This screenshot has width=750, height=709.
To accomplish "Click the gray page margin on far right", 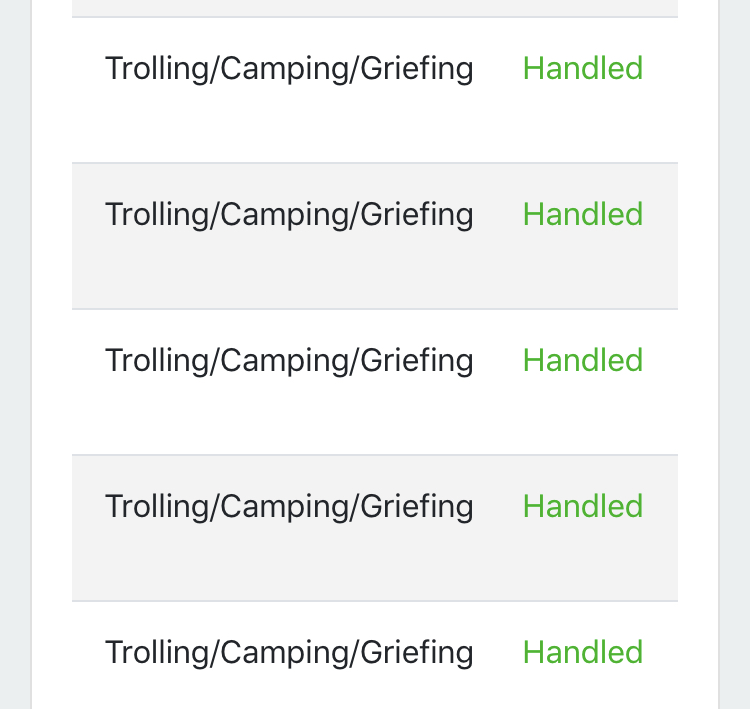I will 735,354.
